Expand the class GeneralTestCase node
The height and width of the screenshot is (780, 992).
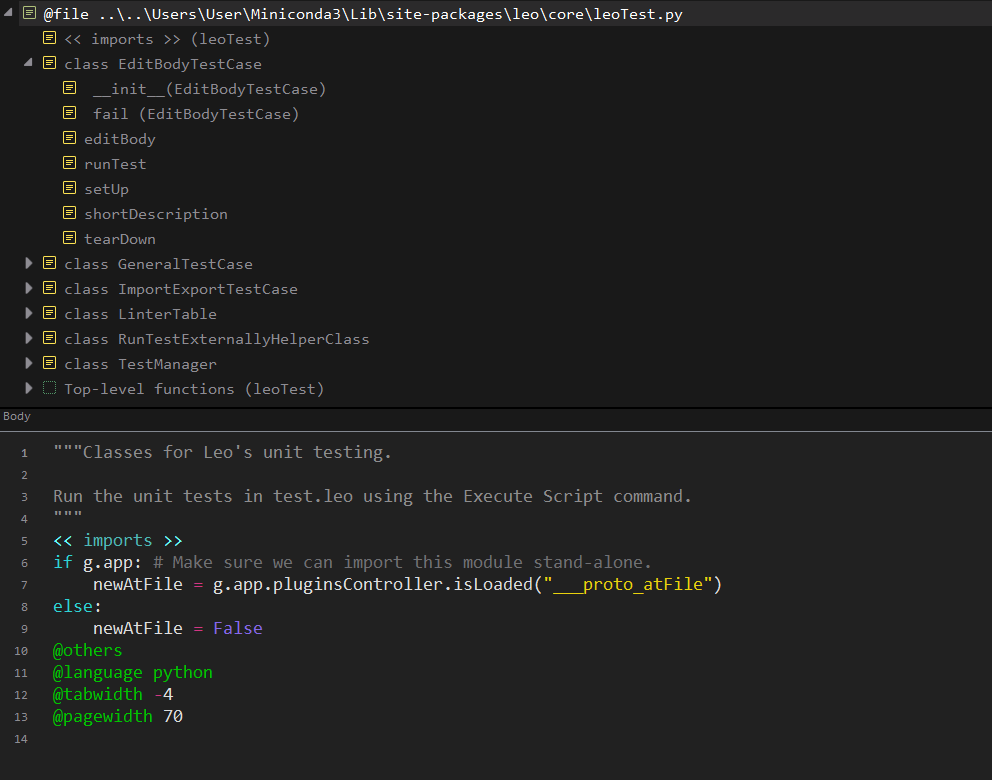tap(28, 263)
